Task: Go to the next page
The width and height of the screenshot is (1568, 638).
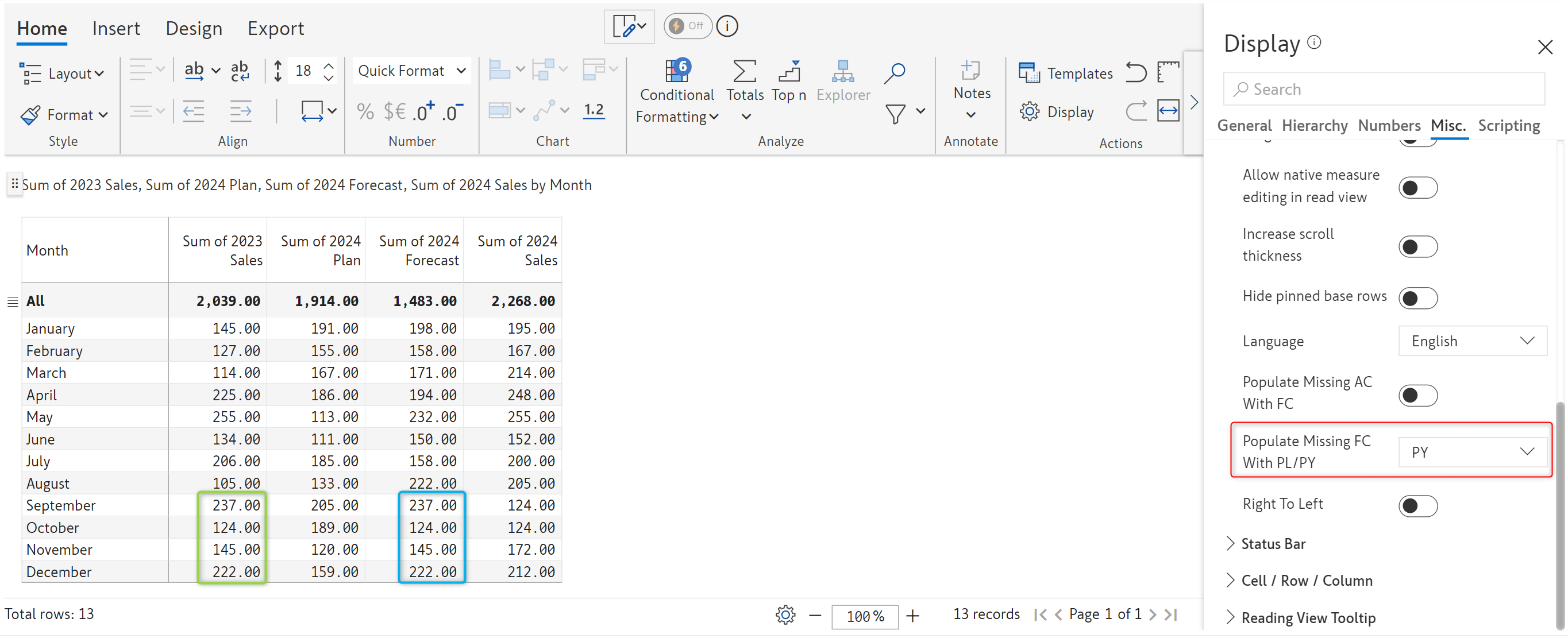Action: coord(1152,615)
